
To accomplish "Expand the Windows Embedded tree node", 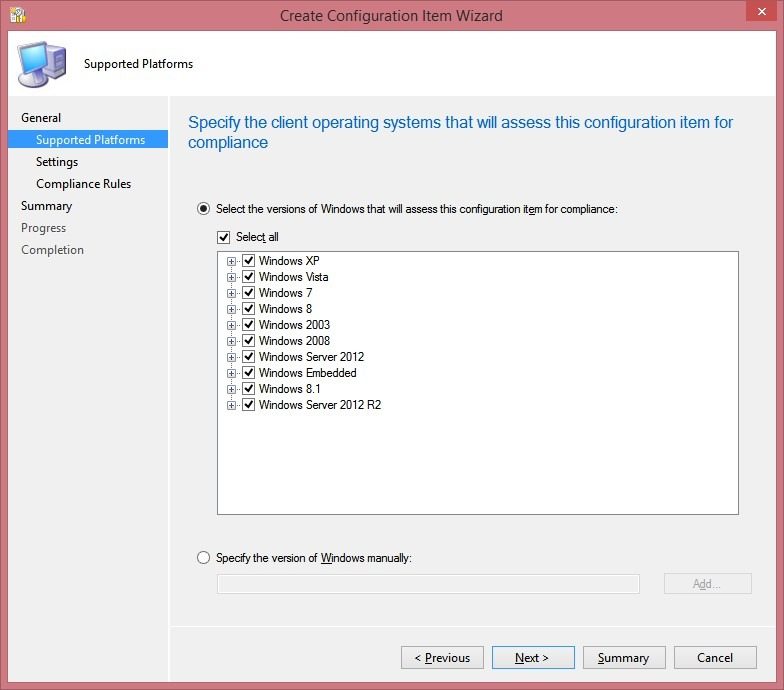I will pos(231,374).
